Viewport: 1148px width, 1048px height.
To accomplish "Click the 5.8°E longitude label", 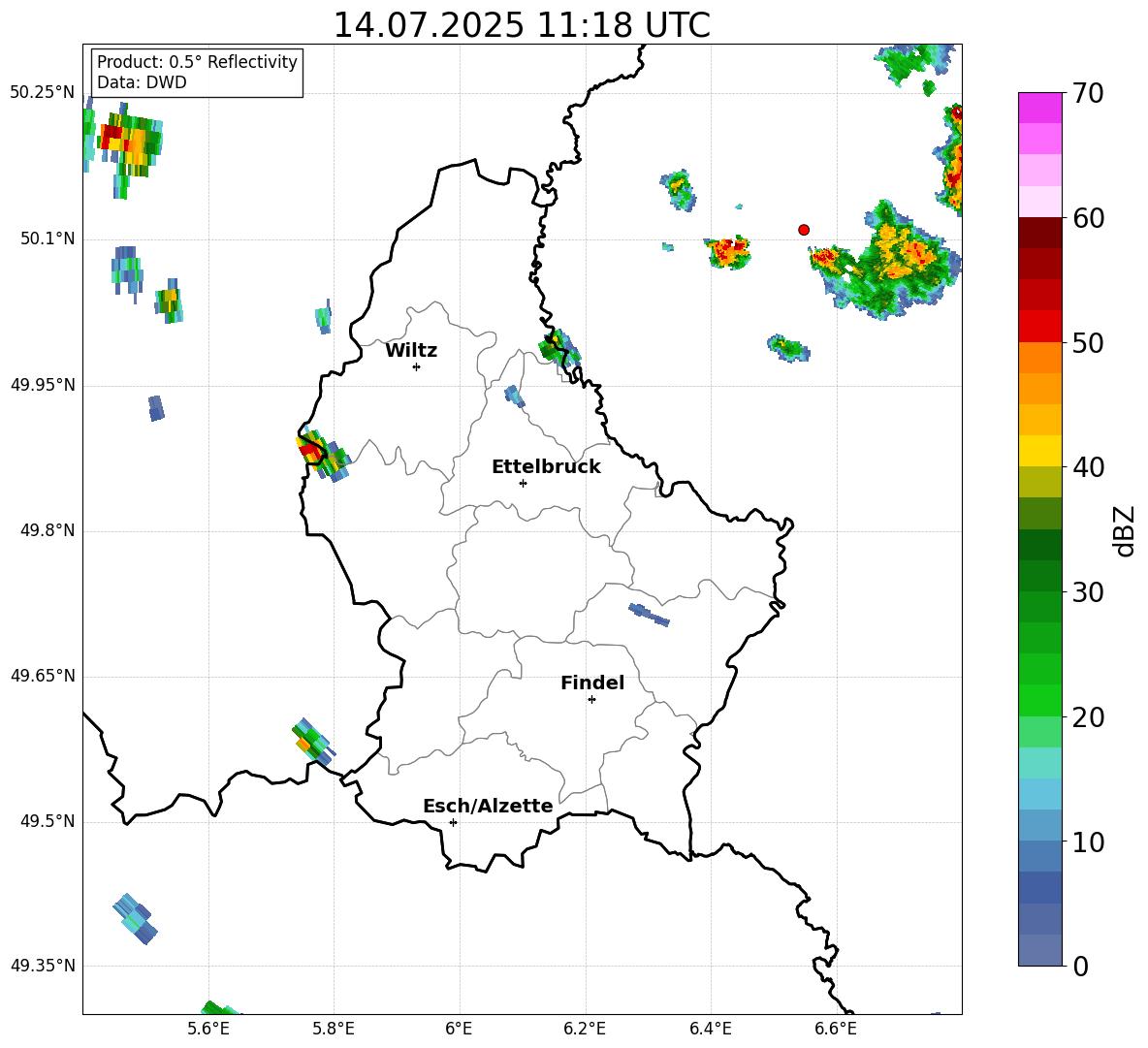I will pos(334,1029).
